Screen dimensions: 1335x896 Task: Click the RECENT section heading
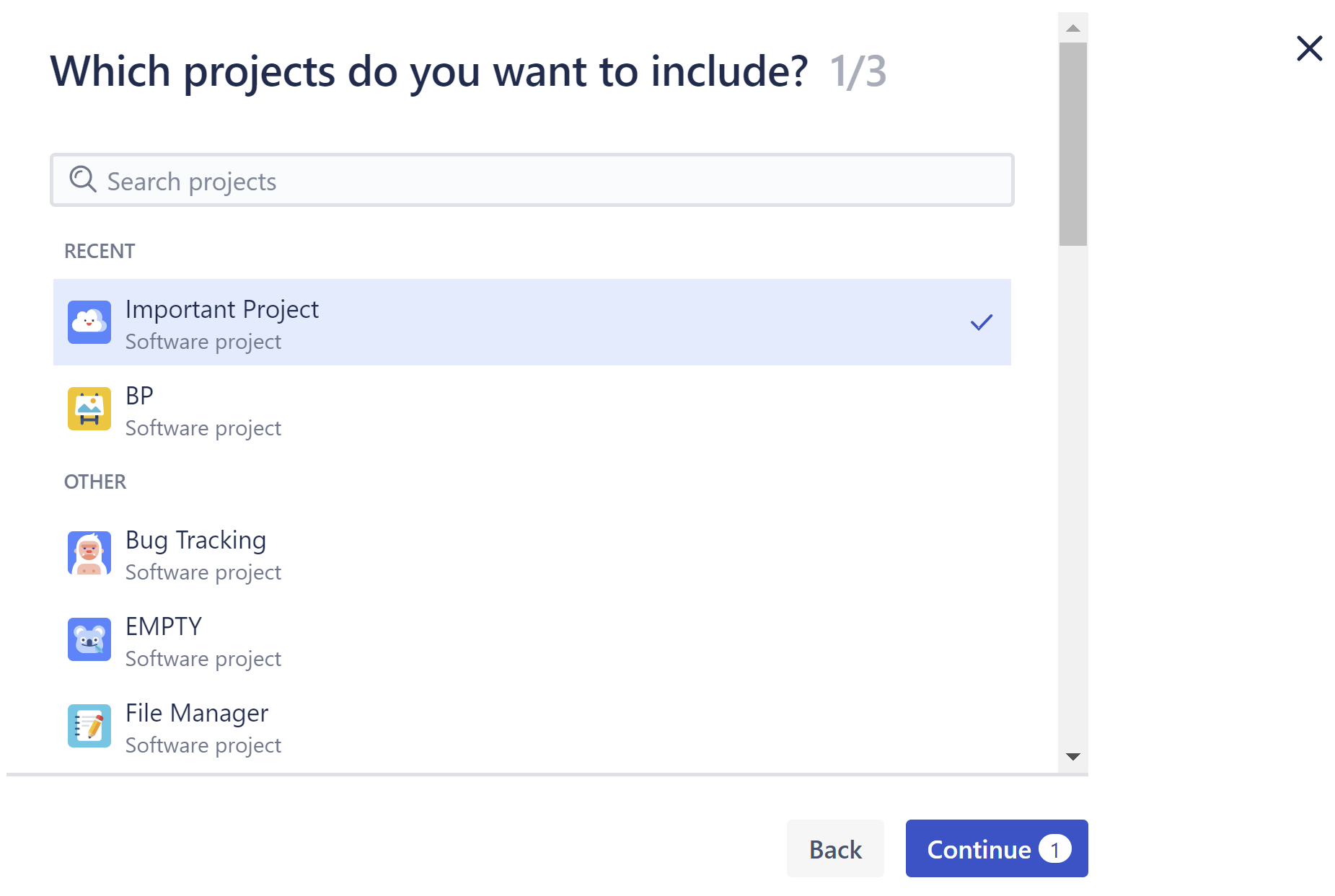click(99, 251)
